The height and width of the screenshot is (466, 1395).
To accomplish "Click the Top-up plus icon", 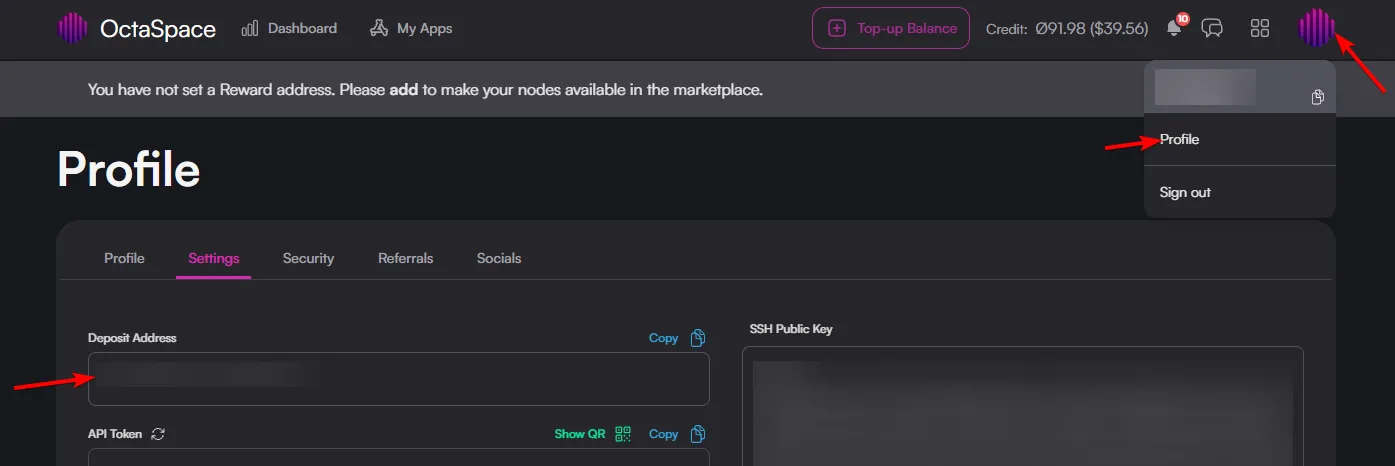I will click(838, 28).
